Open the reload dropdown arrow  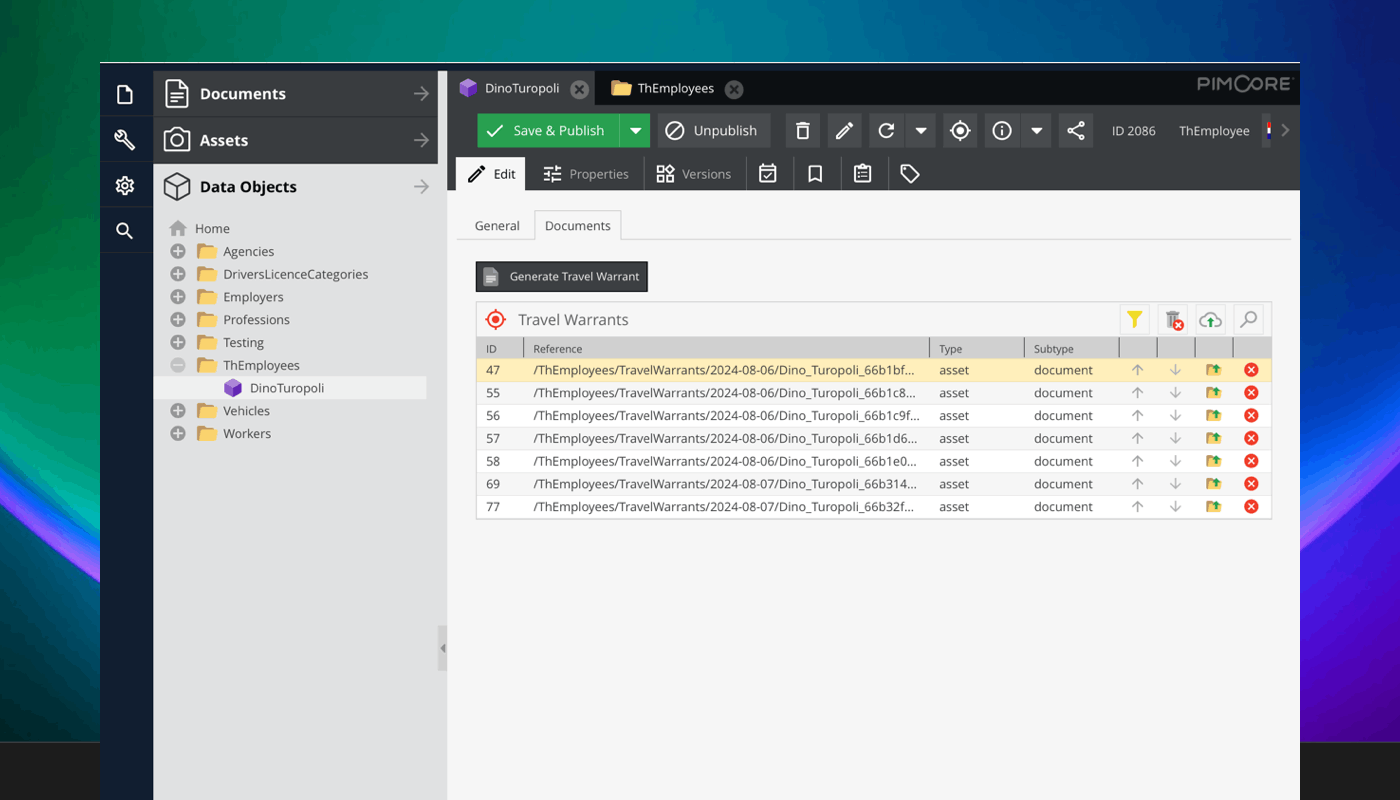[921, 131]
